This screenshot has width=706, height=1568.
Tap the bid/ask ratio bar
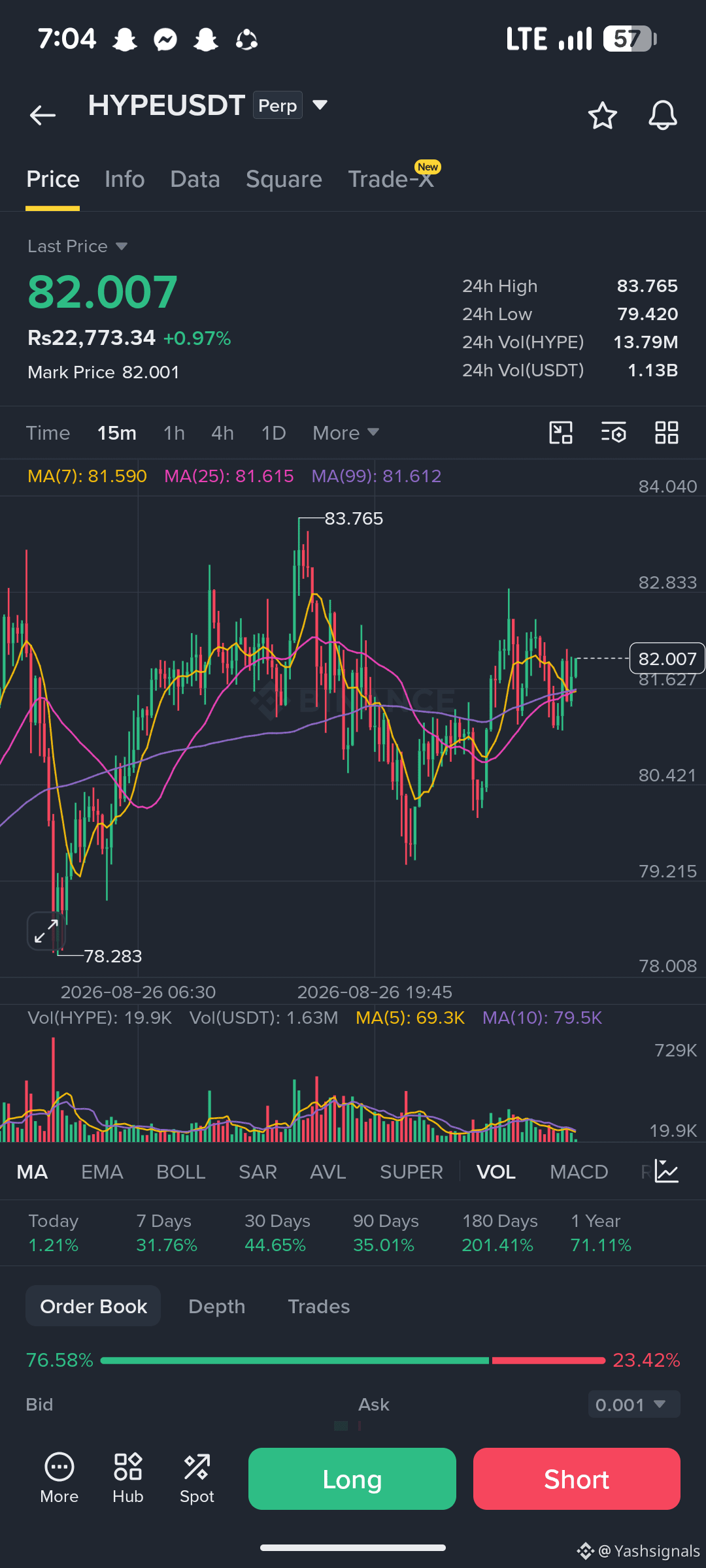pos(353,1360)
